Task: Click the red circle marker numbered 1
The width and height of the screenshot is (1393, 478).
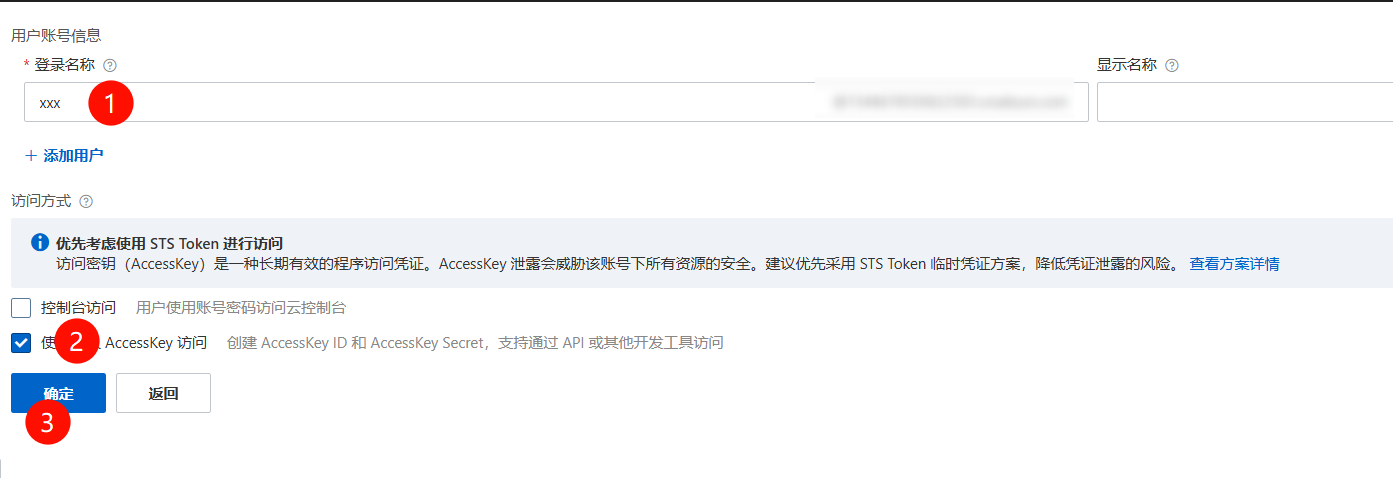Action: (110, 102)
